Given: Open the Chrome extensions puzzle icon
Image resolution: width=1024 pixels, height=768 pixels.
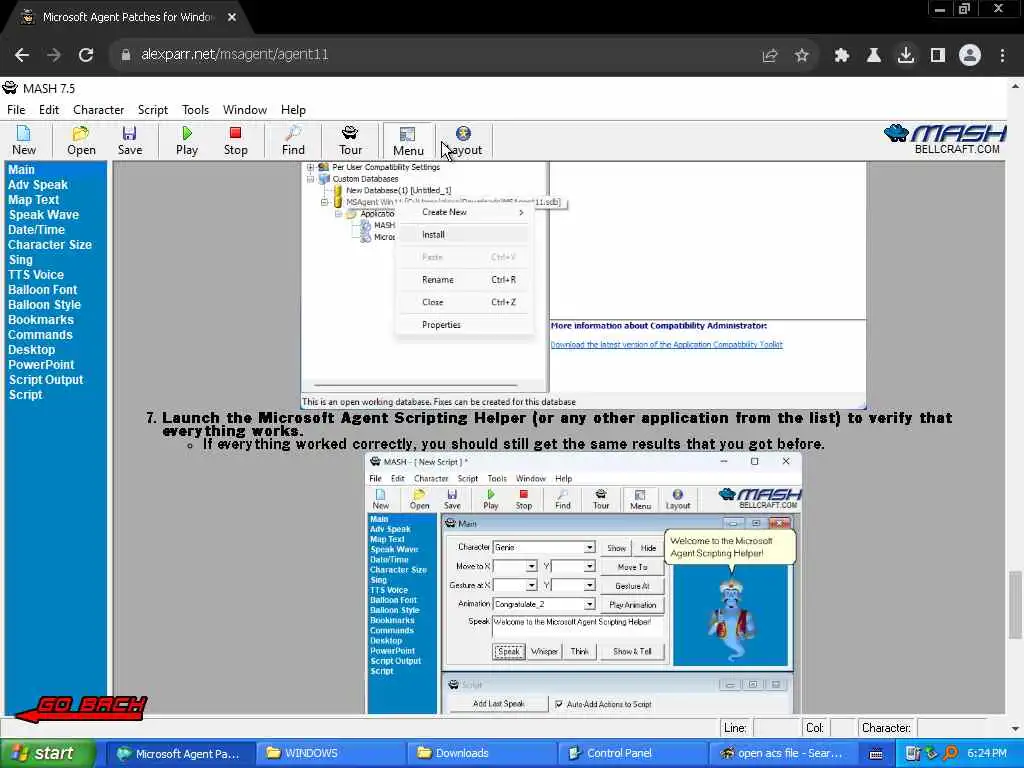Looking at the screenshot, I should tap(842, 56).
